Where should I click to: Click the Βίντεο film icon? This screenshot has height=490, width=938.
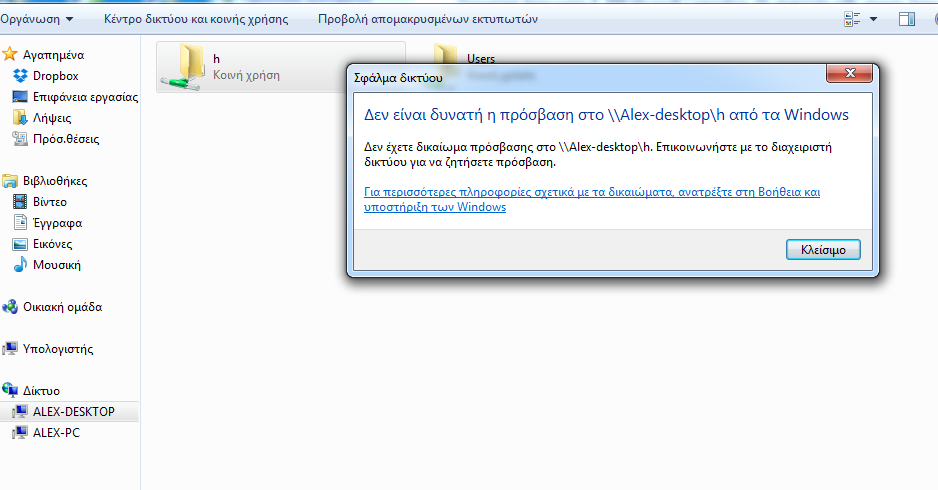(20, 202)
